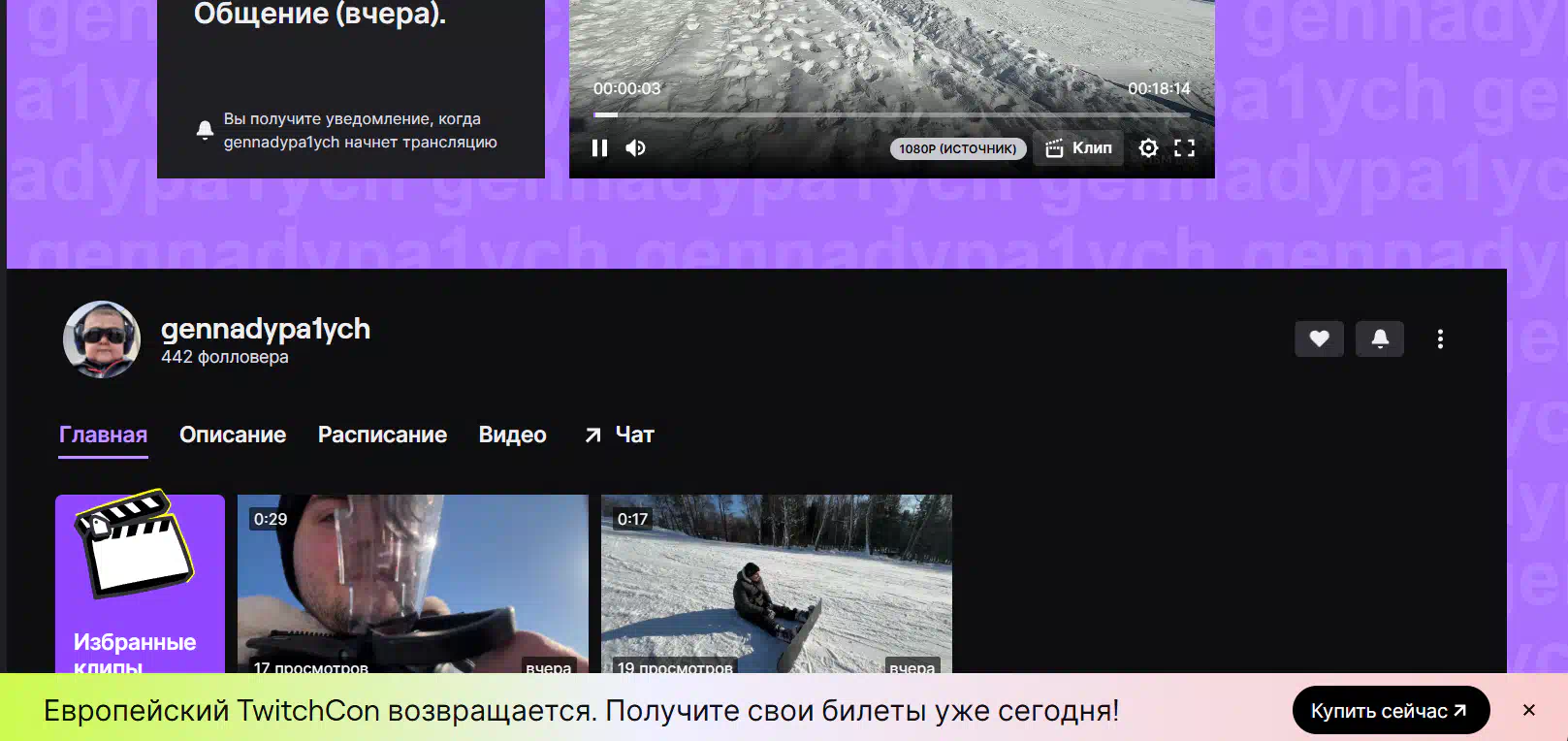Click the 442 фолловера count

[225, 357]
